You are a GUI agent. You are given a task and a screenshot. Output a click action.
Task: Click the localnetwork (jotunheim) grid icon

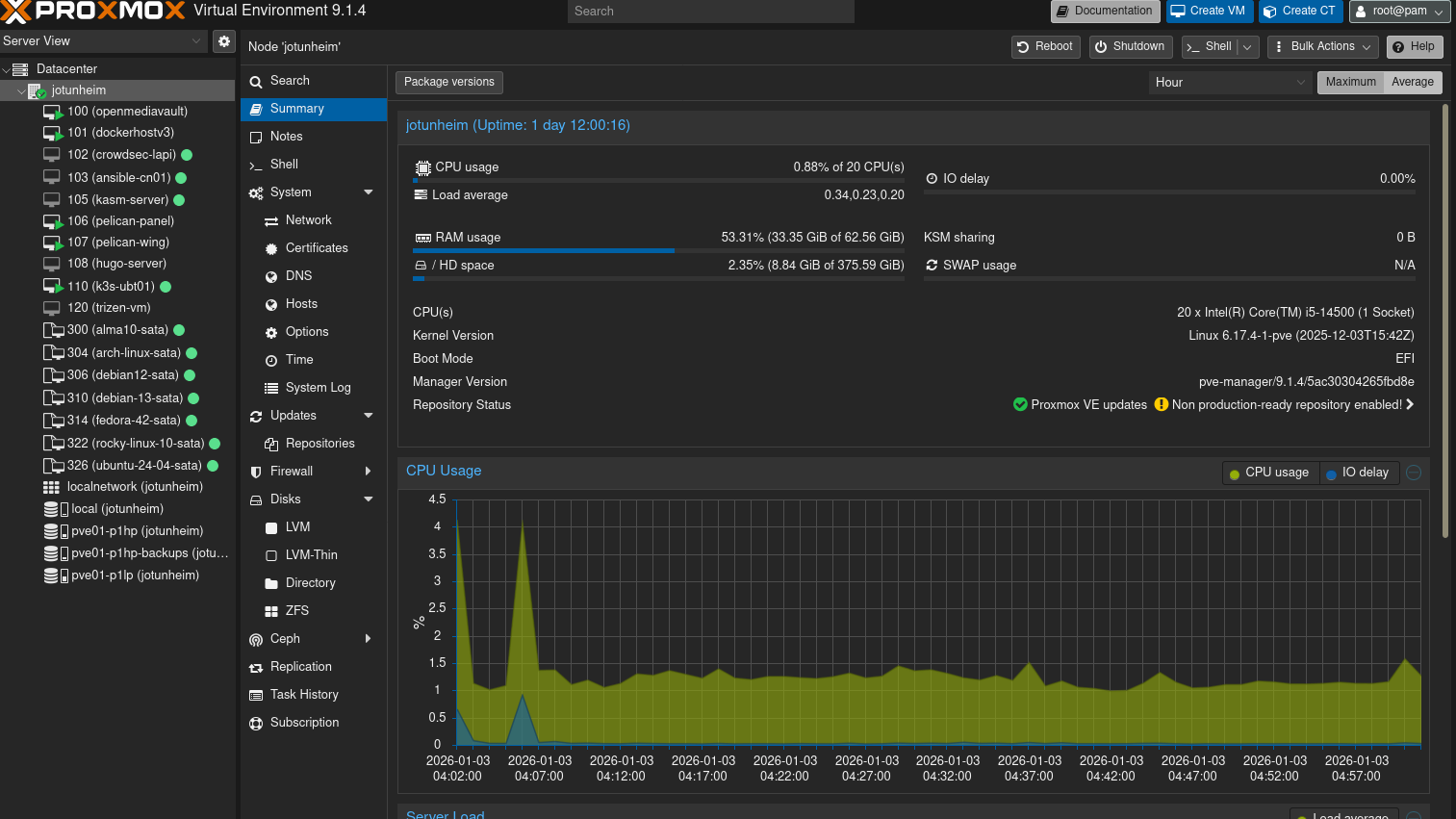tap(52, 487)
